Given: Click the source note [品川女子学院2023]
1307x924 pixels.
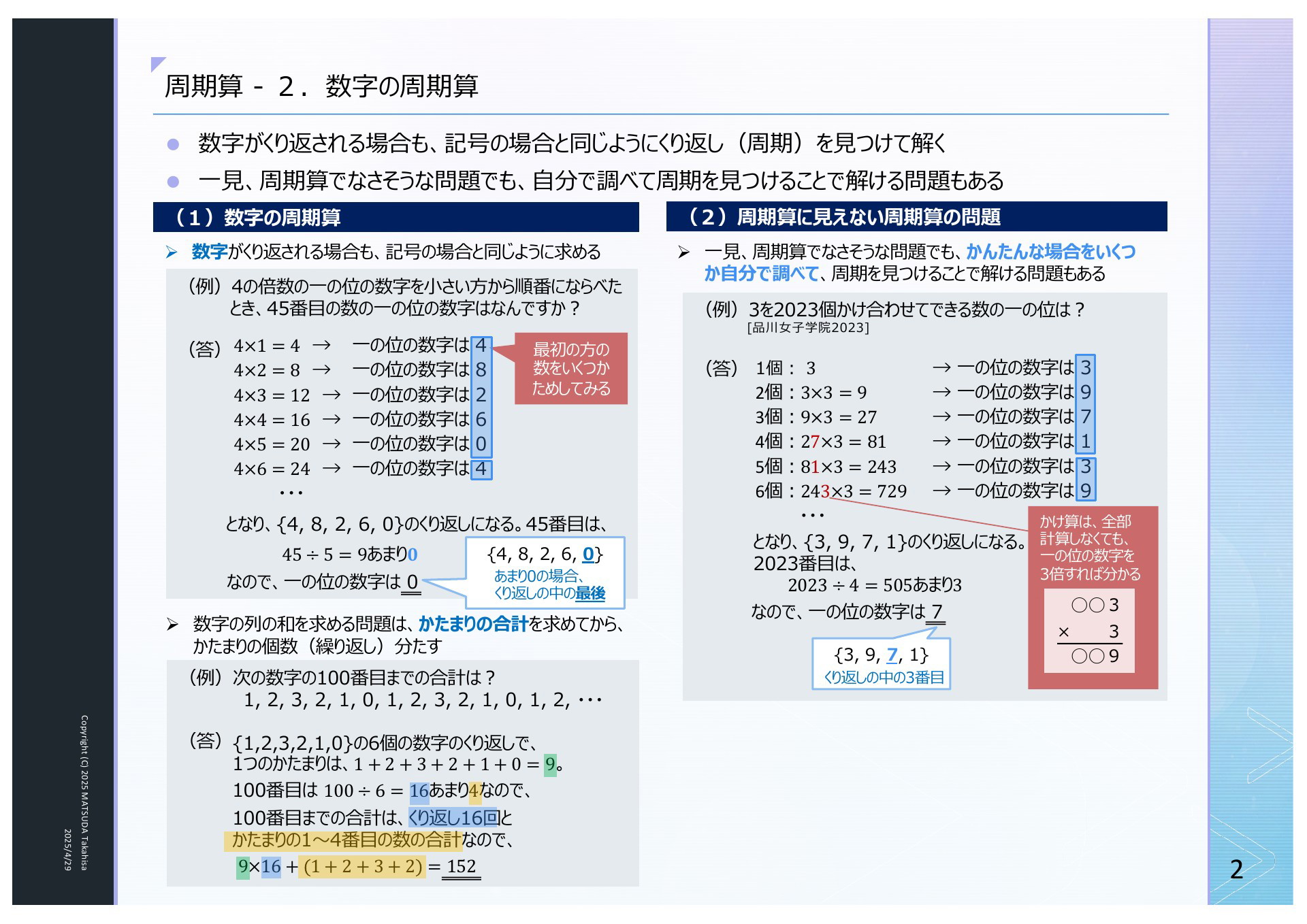Looking at the screenshot, I should pyautogui.click(x=808, y=328).
